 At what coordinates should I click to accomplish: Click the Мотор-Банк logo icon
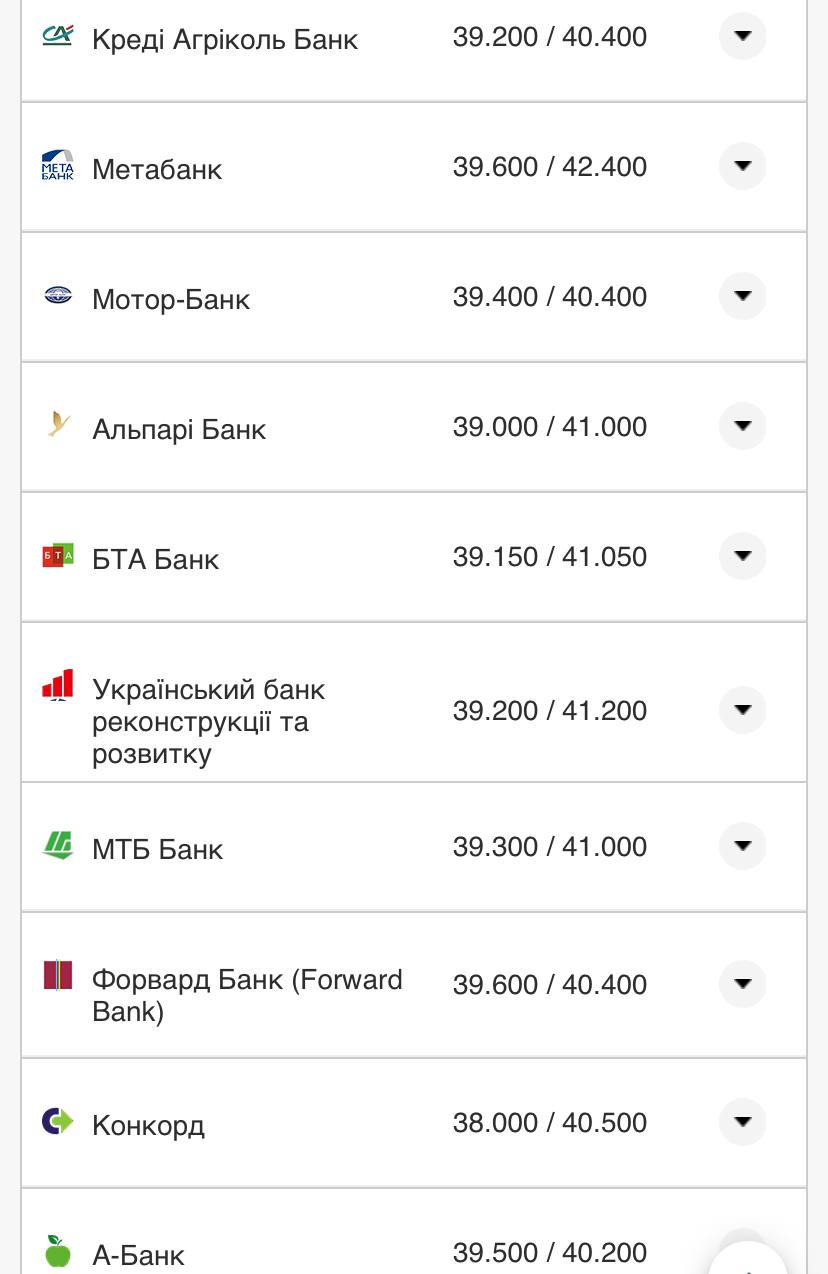click(x=57, y=295)
